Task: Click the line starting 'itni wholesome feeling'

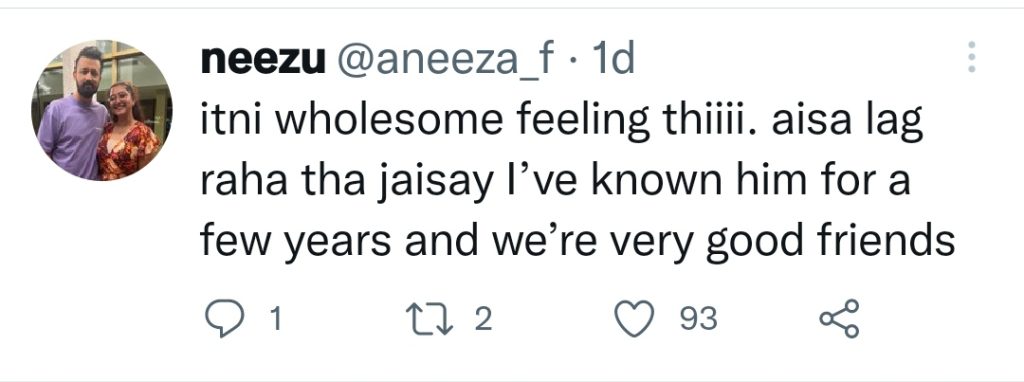Action: coord(561,122)
